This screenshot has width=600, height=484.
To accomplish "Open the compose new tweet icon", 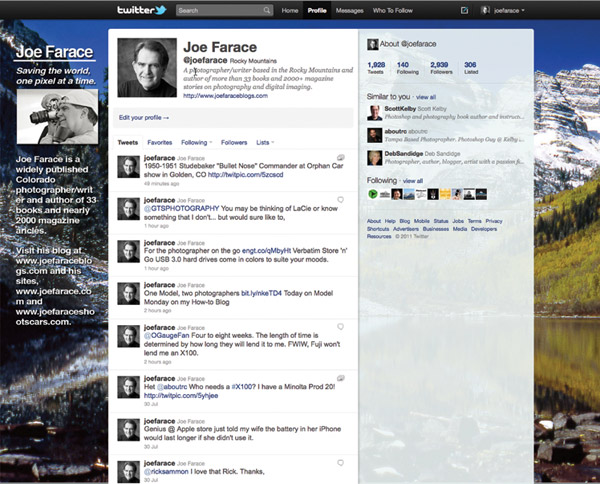I will point(464,10).
